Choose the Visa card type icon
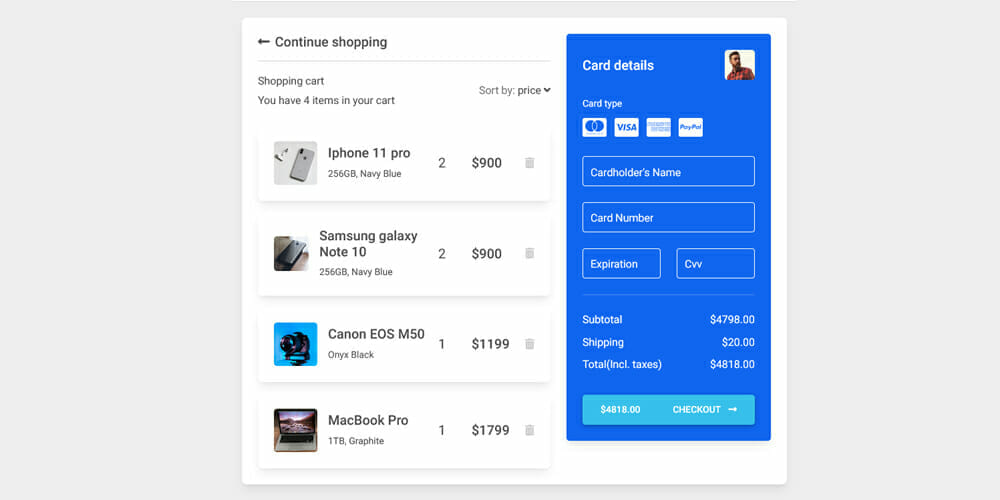Image resolution: width=1000 pixels, height=500 pixels. tap(626, 127)
